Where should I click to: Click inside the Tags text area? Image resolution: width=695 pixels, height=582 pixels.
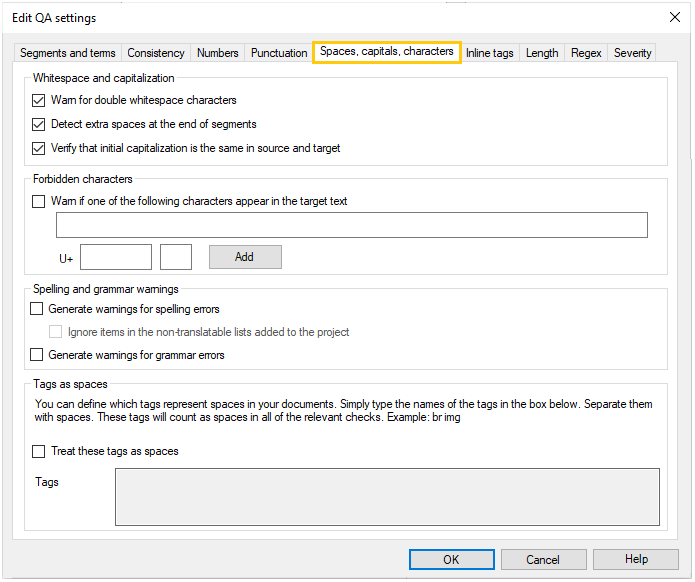click(x=387, y=497)
